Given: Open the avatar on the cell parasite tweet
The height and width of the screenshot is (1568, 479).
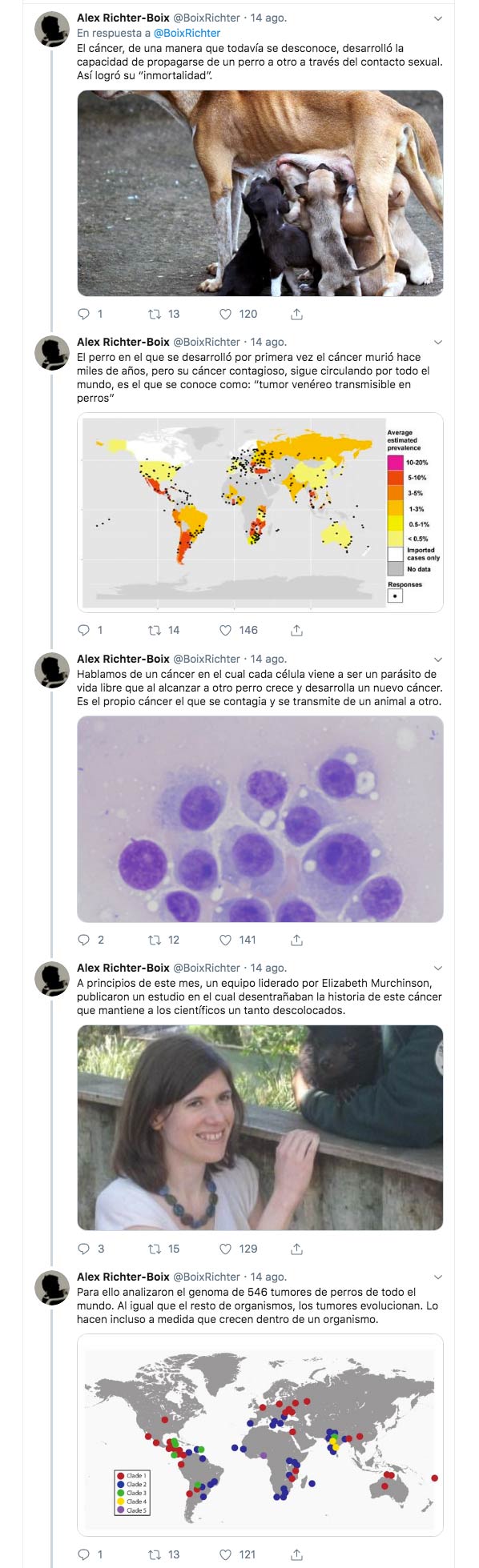Looking at the screenshot, I should (x=52, y=670).
